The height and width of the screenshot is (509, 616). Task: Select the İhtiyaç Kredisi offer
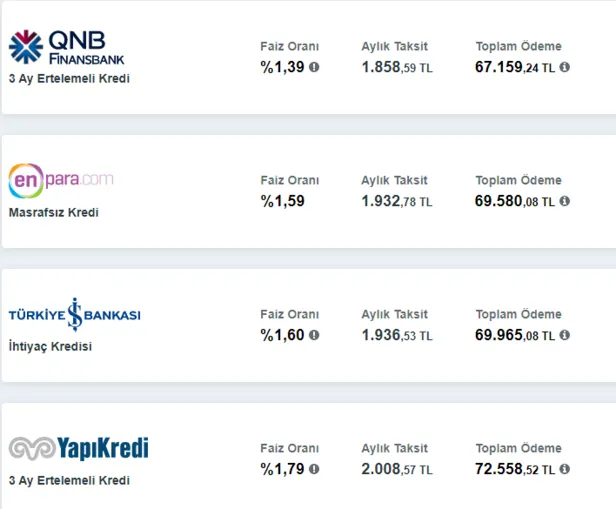pos(50,347)
